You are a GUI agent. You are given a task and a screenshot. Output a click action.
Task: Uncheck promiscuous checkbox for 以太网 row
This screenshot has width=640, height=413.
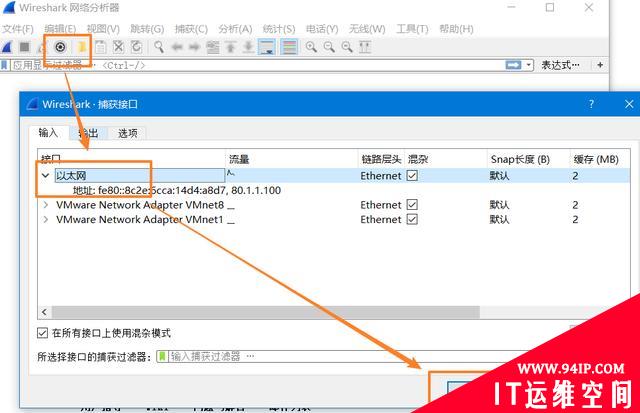click(412, 175)
